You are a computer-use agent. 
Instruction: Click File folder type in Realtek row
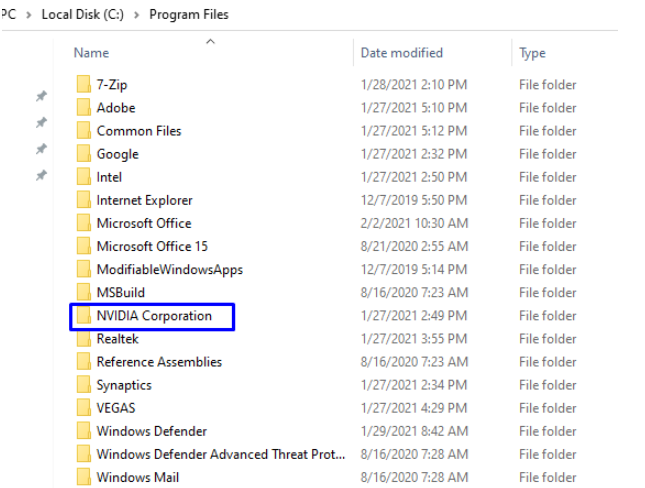point(548,339)
